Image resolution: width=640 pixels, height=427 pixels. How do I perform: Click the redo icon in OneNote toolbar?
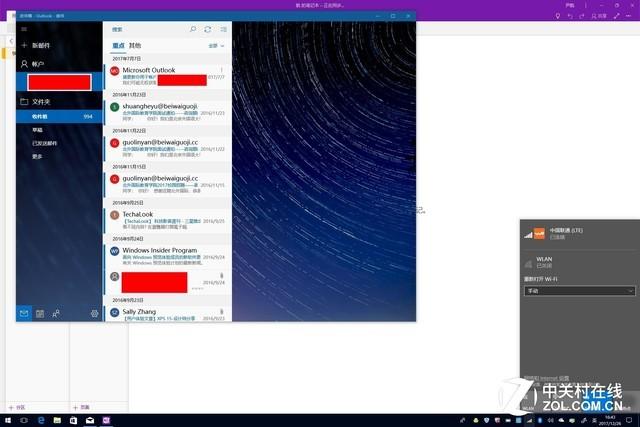coord(582,16)
